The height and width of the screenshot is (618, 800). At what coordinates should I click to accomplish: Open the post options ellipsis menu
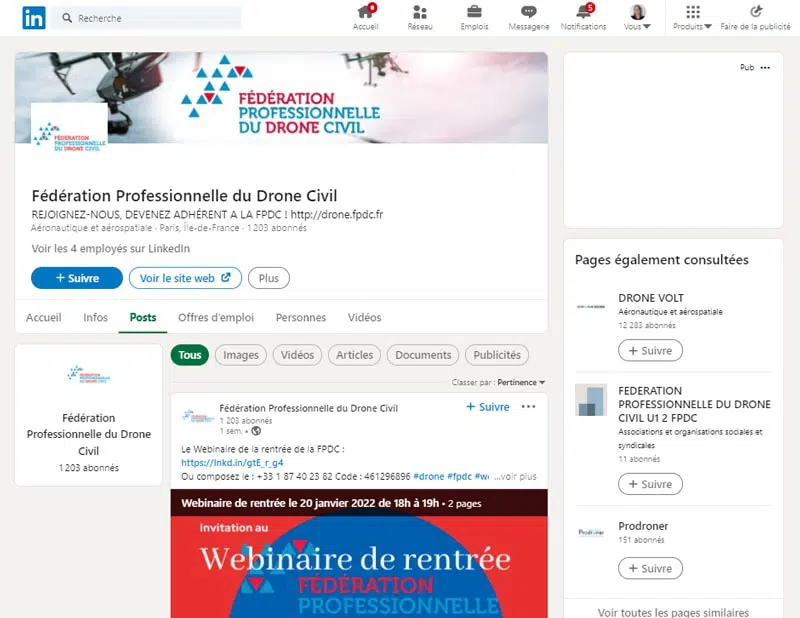(529, 407)
